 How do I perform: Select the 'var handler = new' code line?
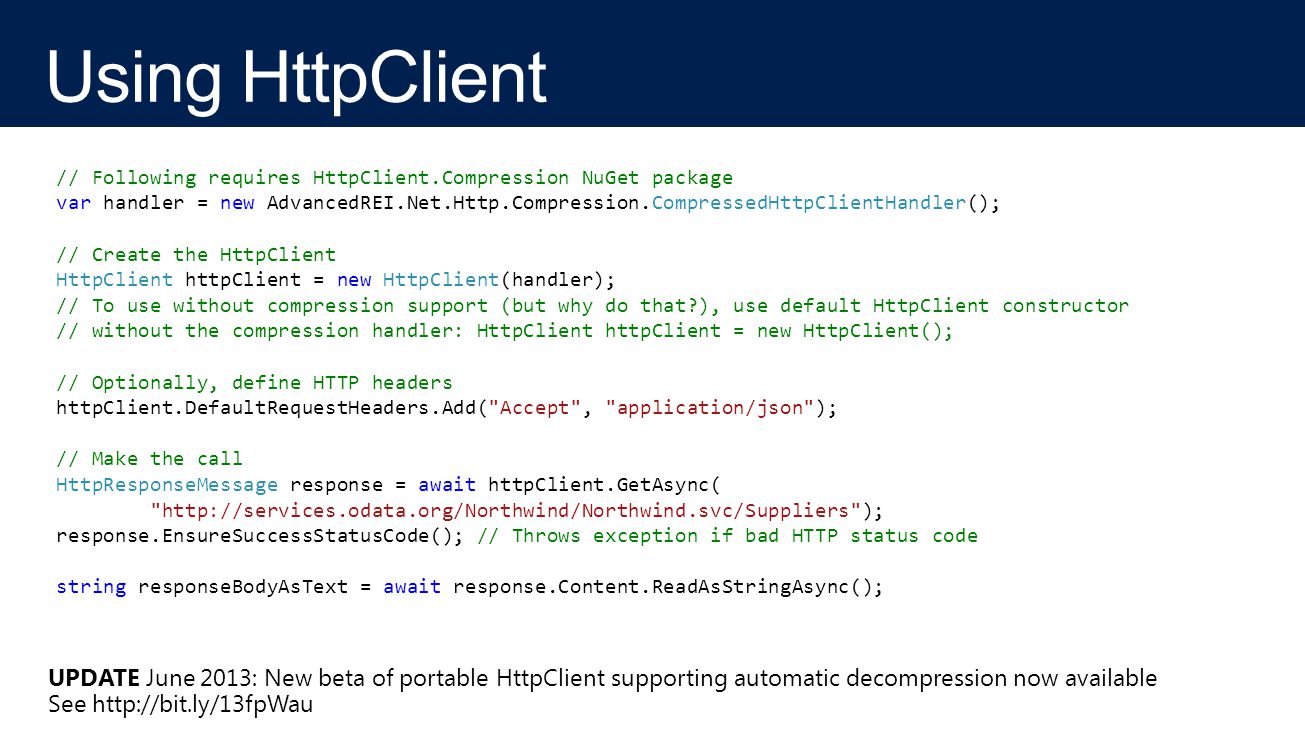[x=528, y=203]
